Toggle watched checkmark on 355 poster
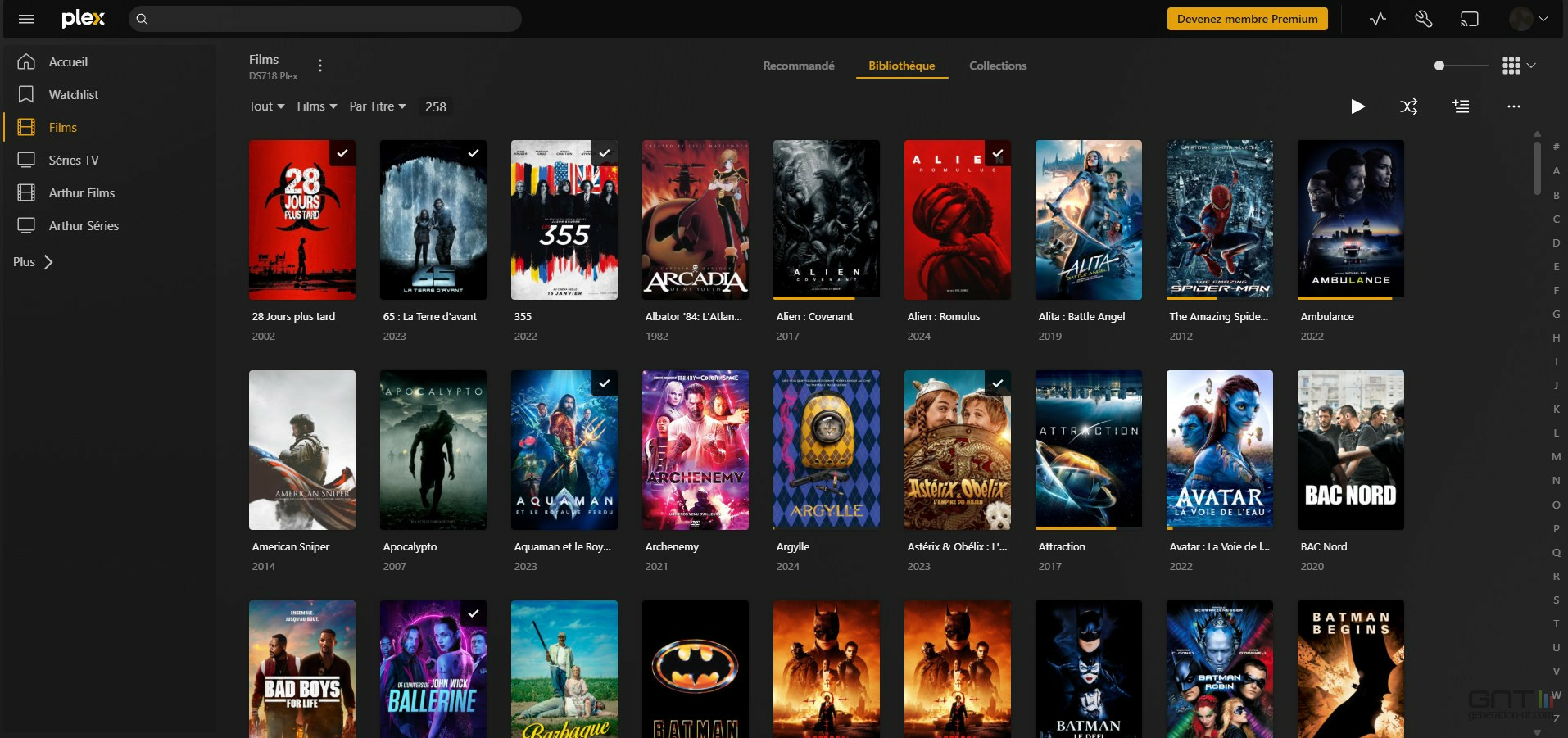 pyautogui.click(x=605, y=153)
